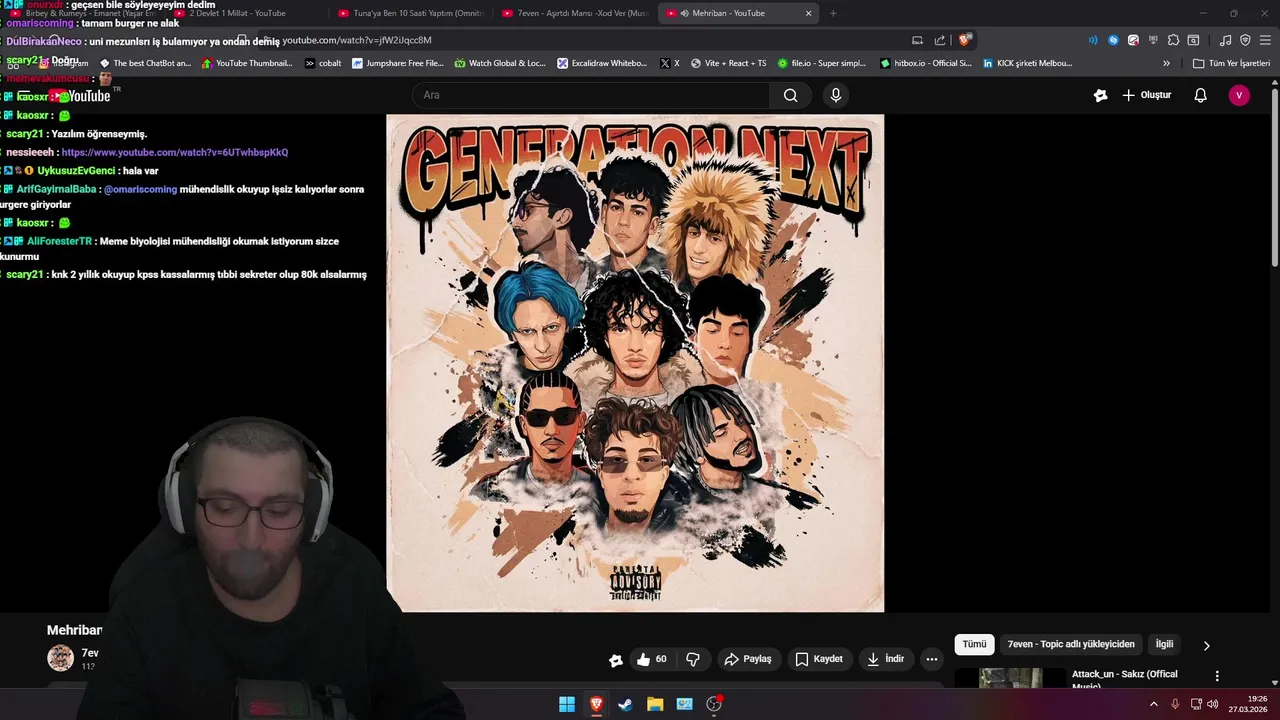Open options for Attack_un - Sakız video
Viewport: 1280px width, 720px height.
click(x=1217, y=676)
